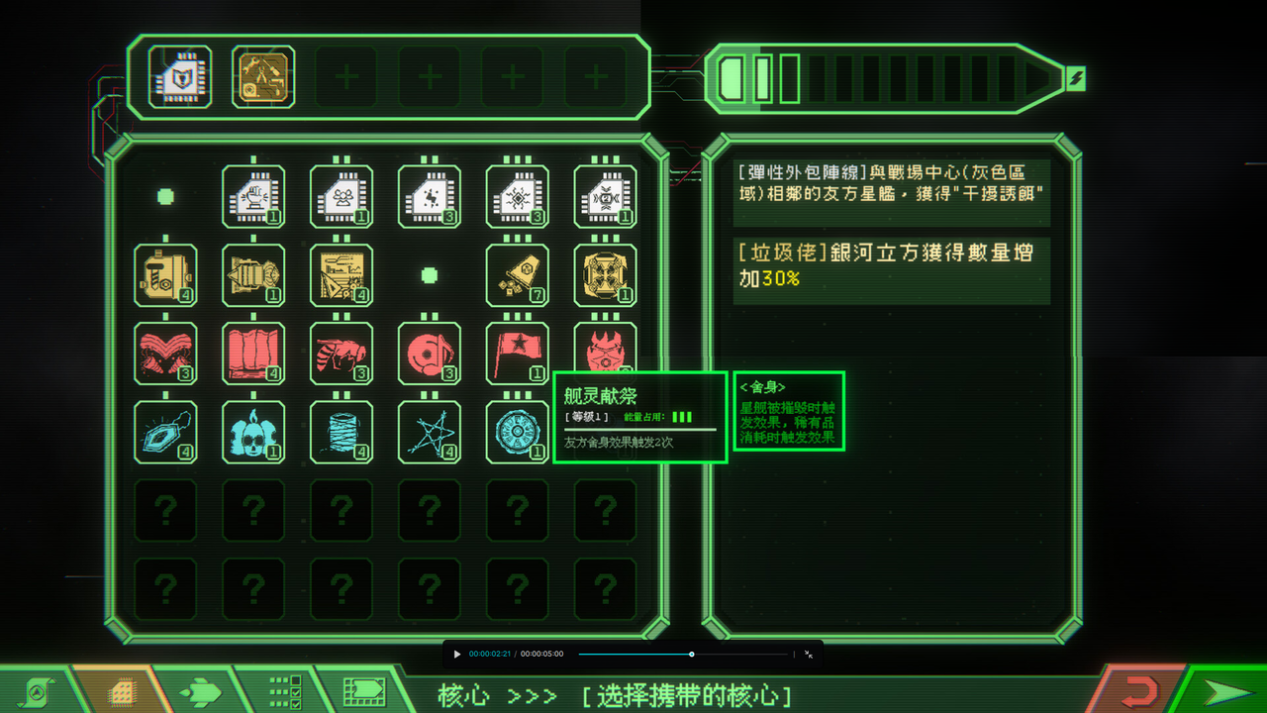Pick the cyan flaming skull core
Viewport: 1267px width, 713px height.
[x=253, y=432]
